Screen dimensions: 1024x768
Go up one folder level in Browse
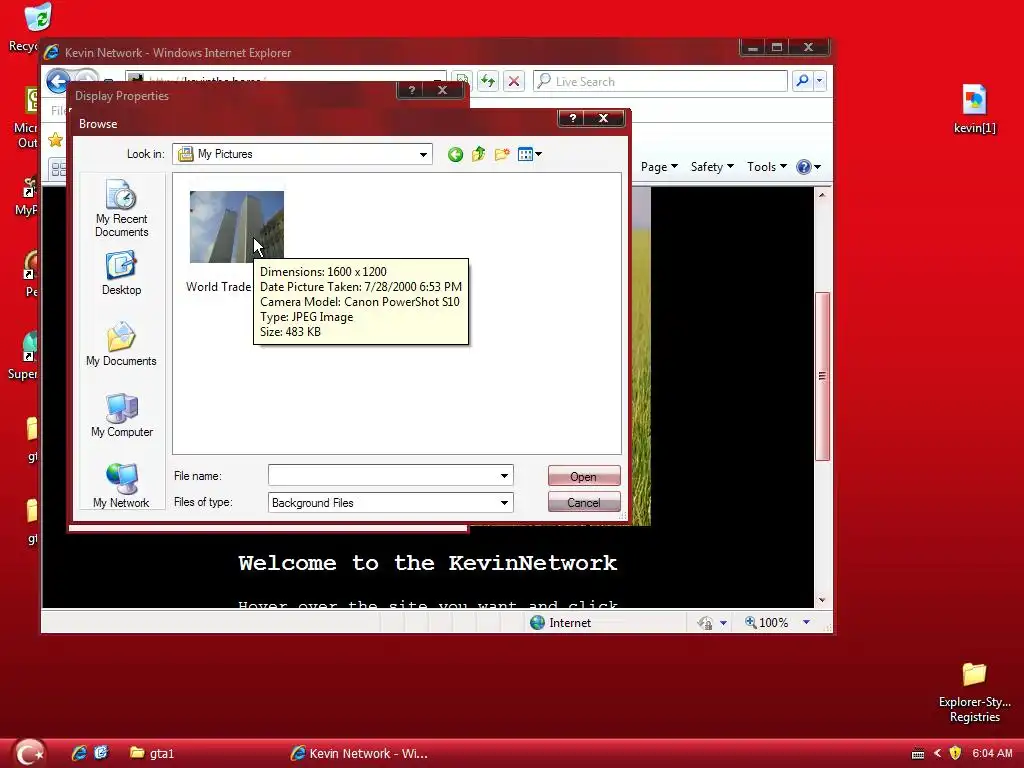[x=479, y=154]
